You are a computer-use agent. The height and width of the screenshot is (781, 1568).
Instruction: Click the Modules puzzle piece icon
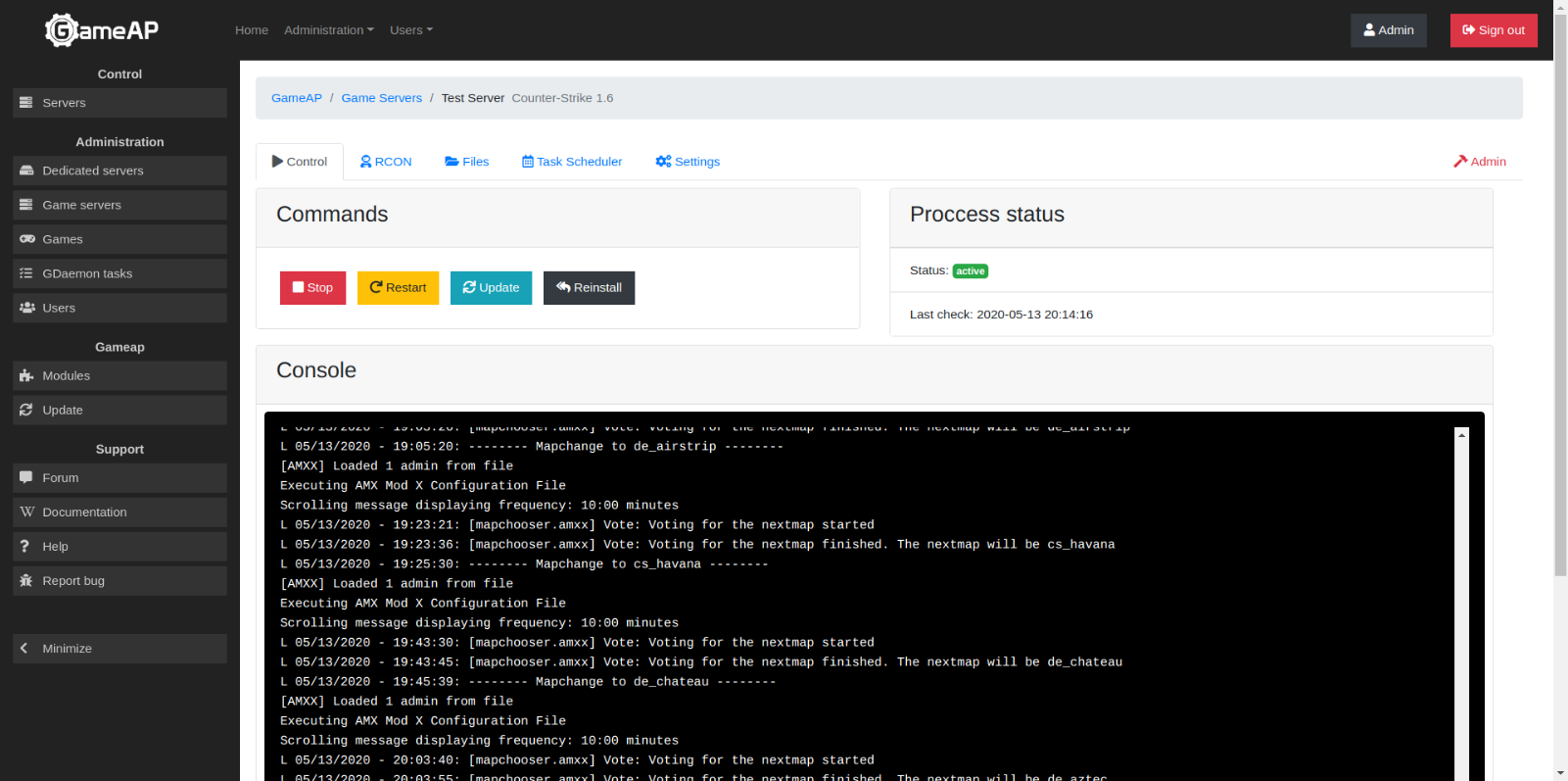(x=26, y=376)
